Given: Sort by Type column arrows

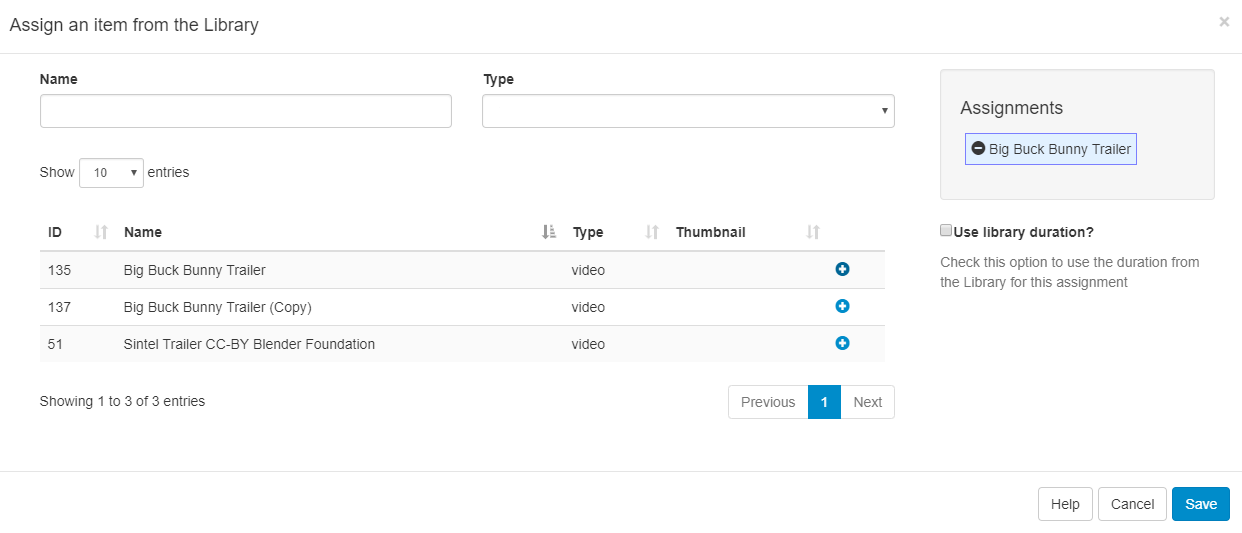Looking at the screenshot, I should click(x=652, y=232).
